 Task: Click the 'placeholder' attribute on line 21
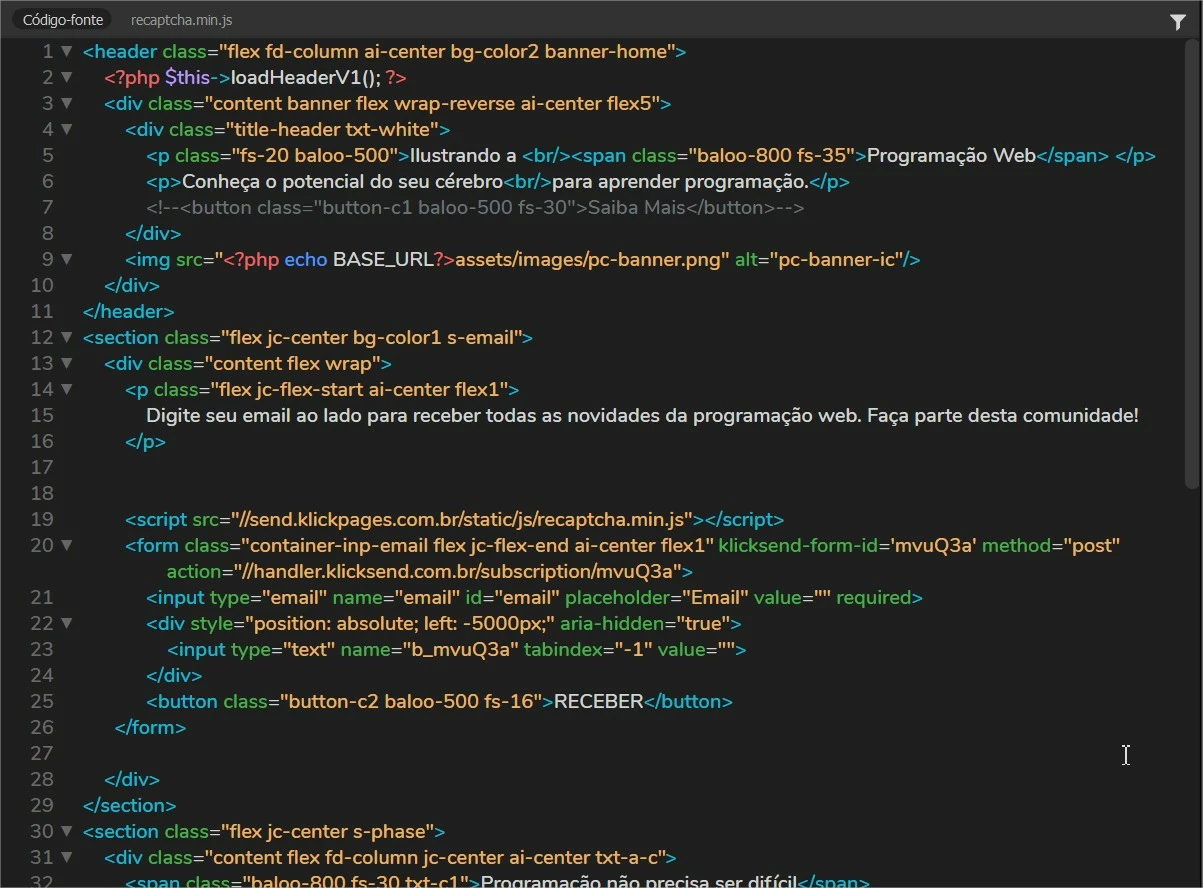pos(619,597)
